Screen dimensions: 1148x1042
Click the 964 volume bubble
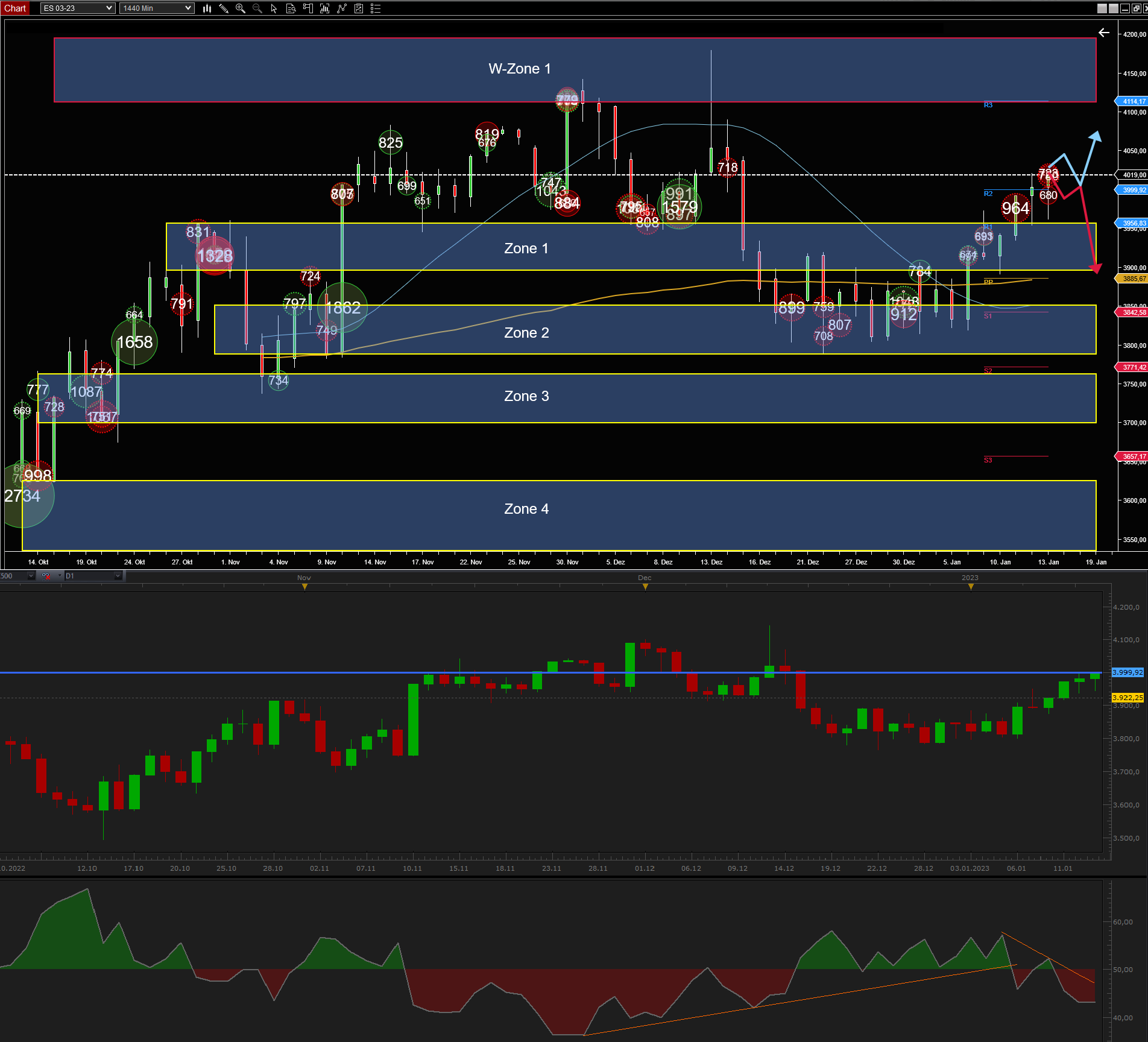coord(1015,208)
